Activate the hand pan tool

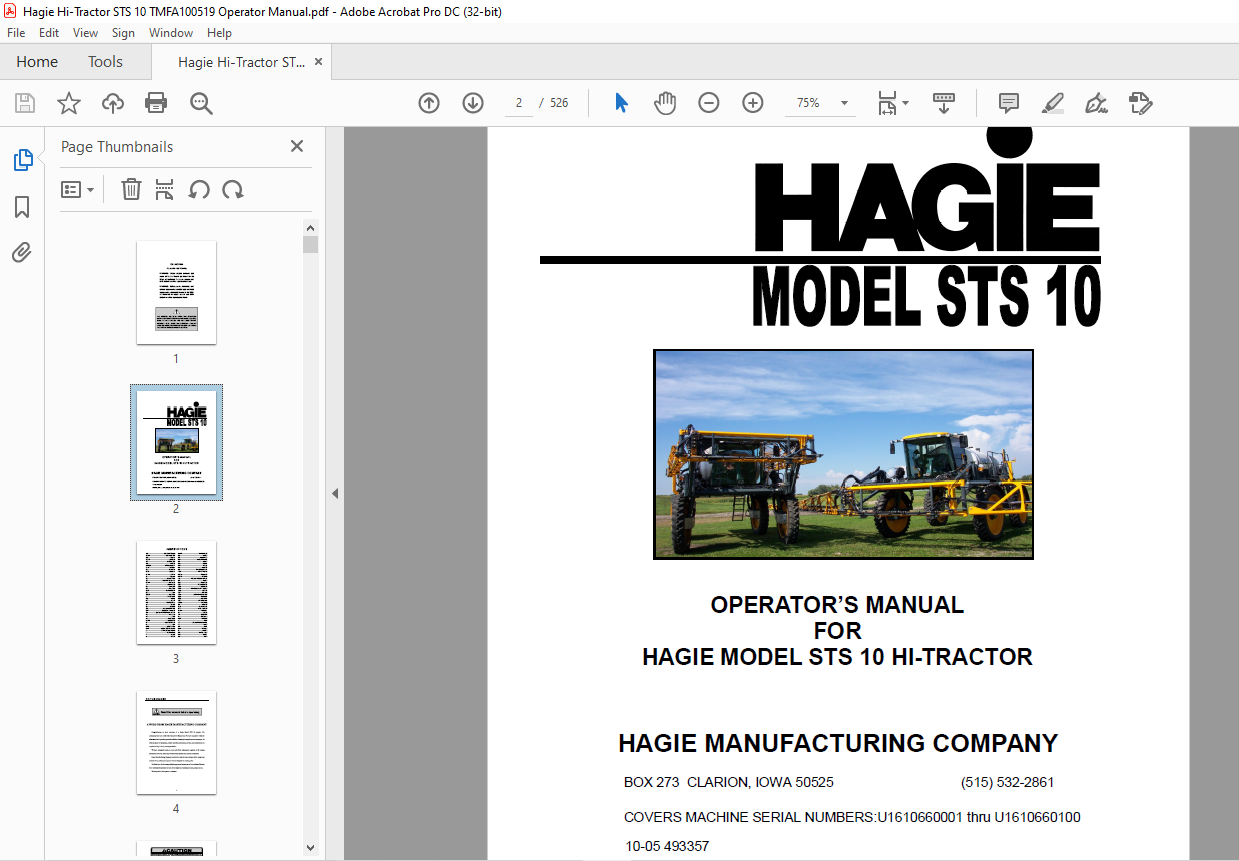(x=665, y=103)
